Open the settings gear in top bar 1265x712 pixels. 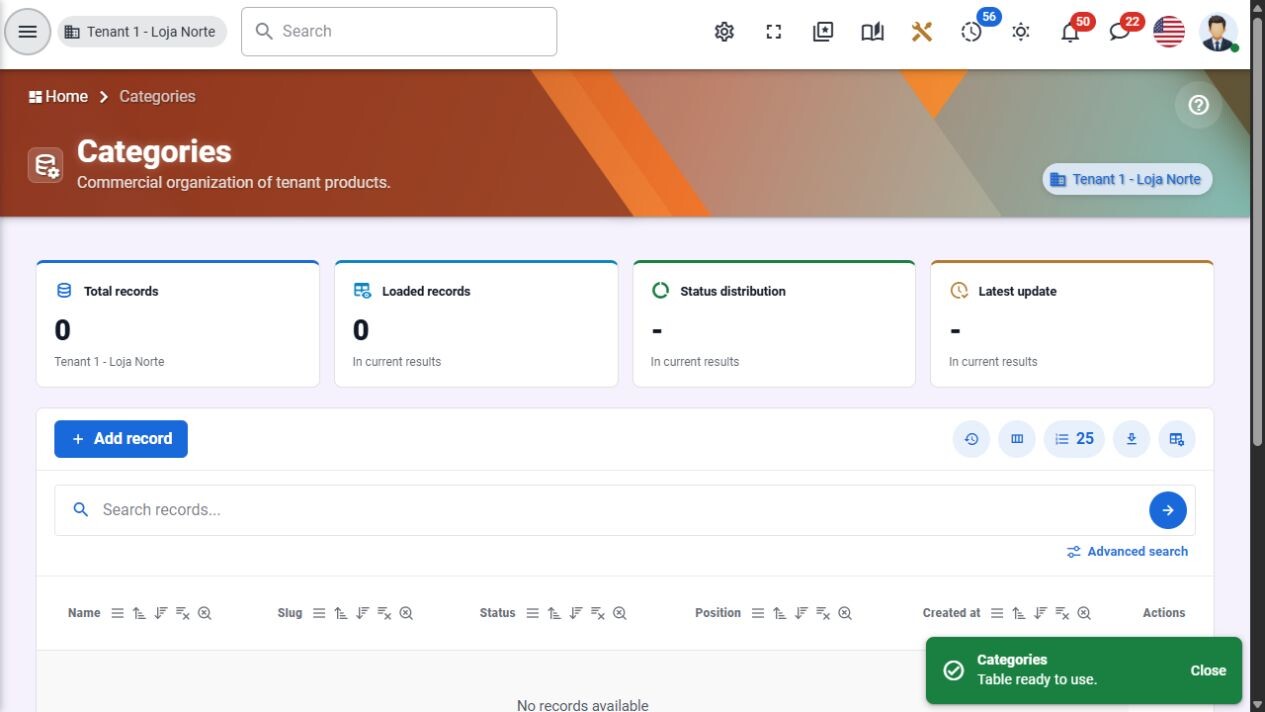pos(724,32)
